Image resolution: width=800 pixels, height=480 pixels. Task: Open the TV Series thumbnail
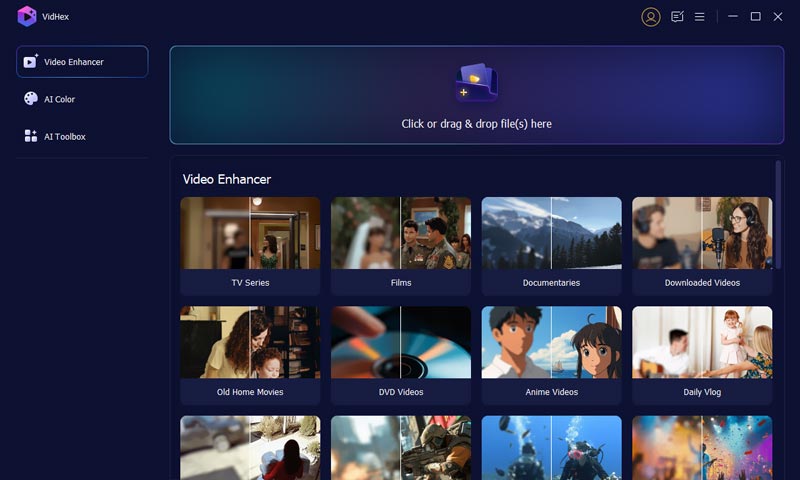pos(250,233)
